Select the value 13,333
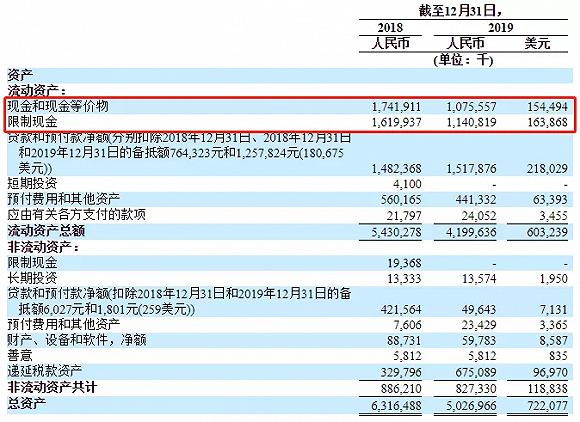This screenshot has width=580, height=422. point(404,278)
